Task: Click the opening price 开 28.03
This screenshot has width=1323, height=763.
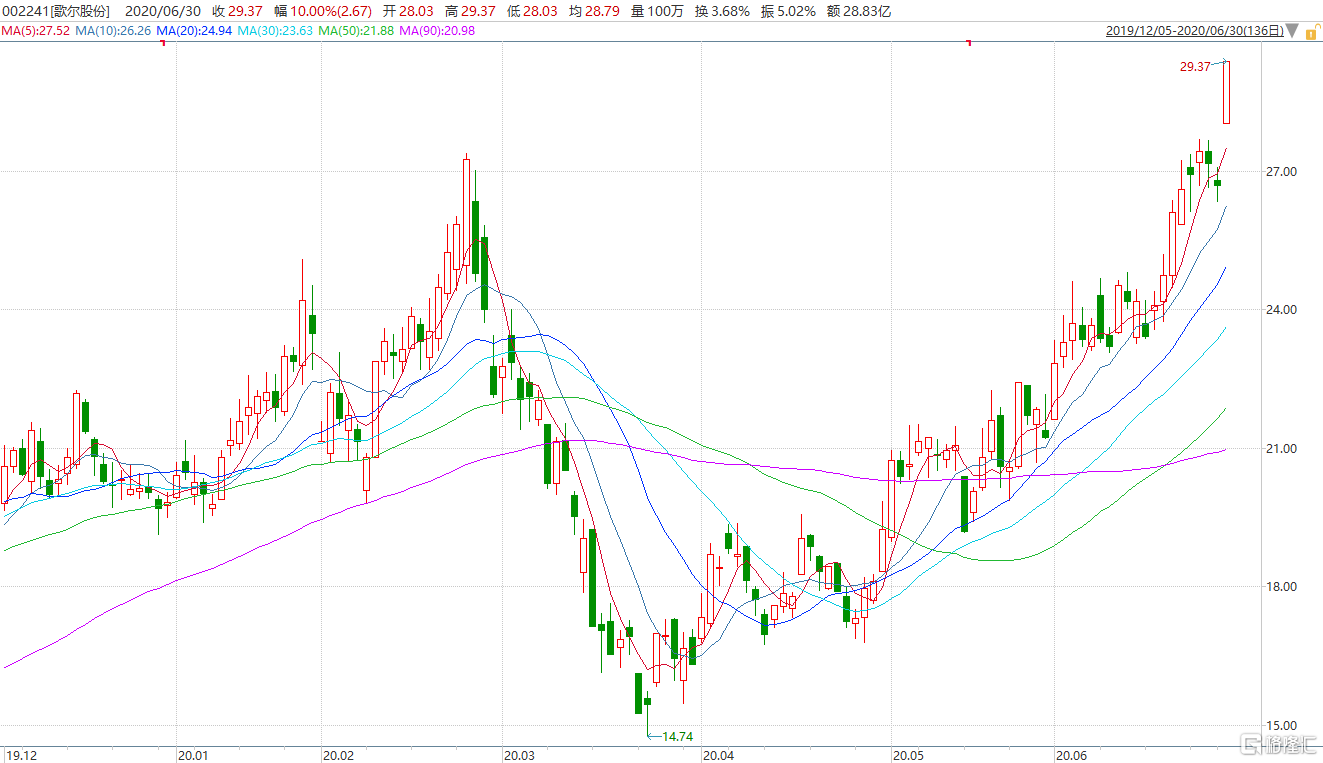Action: click(408, 12)
